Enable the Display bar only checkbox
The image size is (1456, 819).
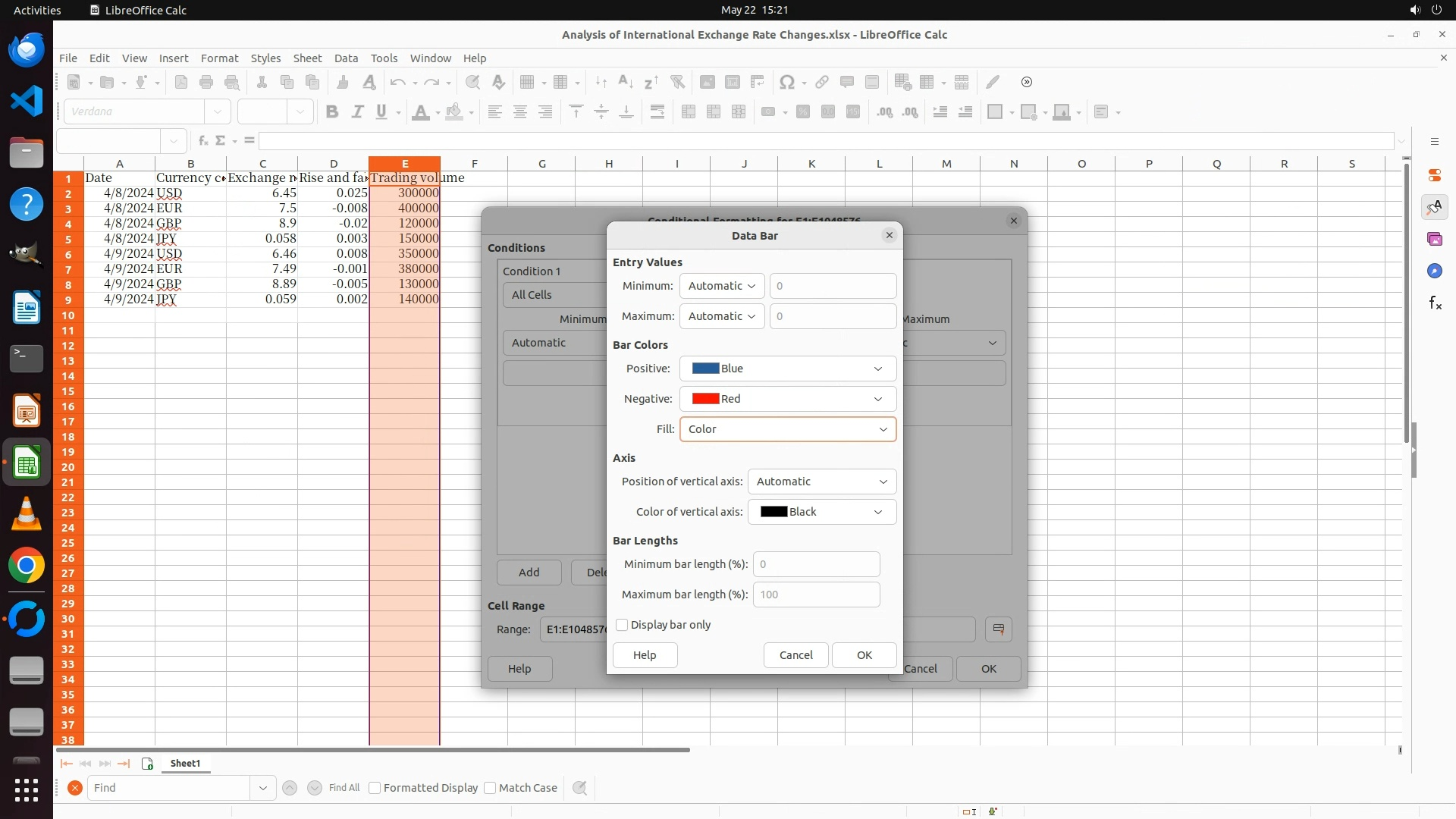tap(623, 625)
